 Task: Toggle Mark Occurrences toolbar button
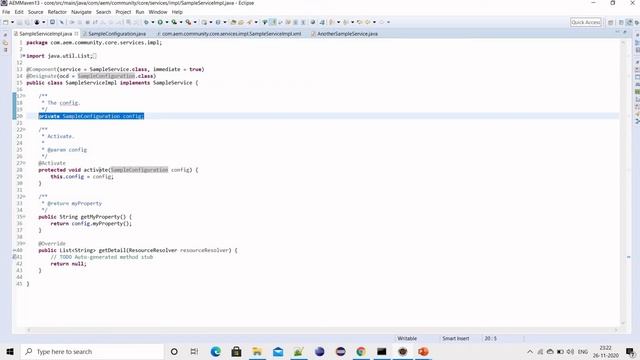click(273, 22)
